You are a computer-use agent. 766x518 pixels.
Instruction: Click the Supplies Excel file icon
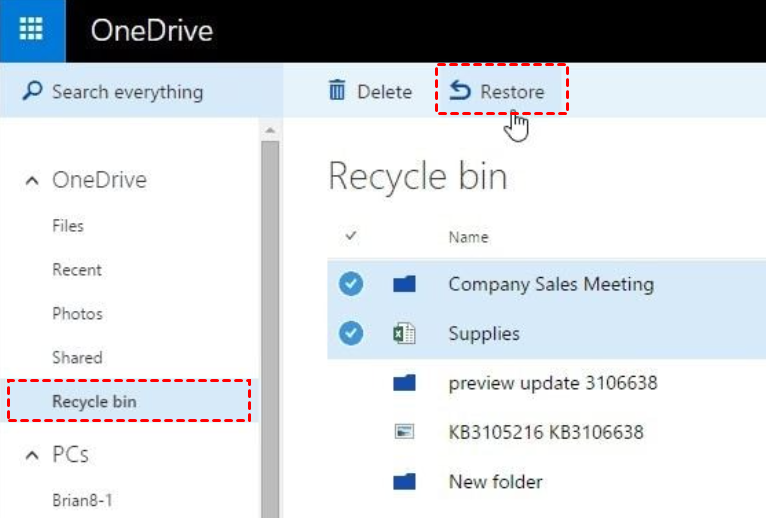pyautogui.click(x=404, y=334)
